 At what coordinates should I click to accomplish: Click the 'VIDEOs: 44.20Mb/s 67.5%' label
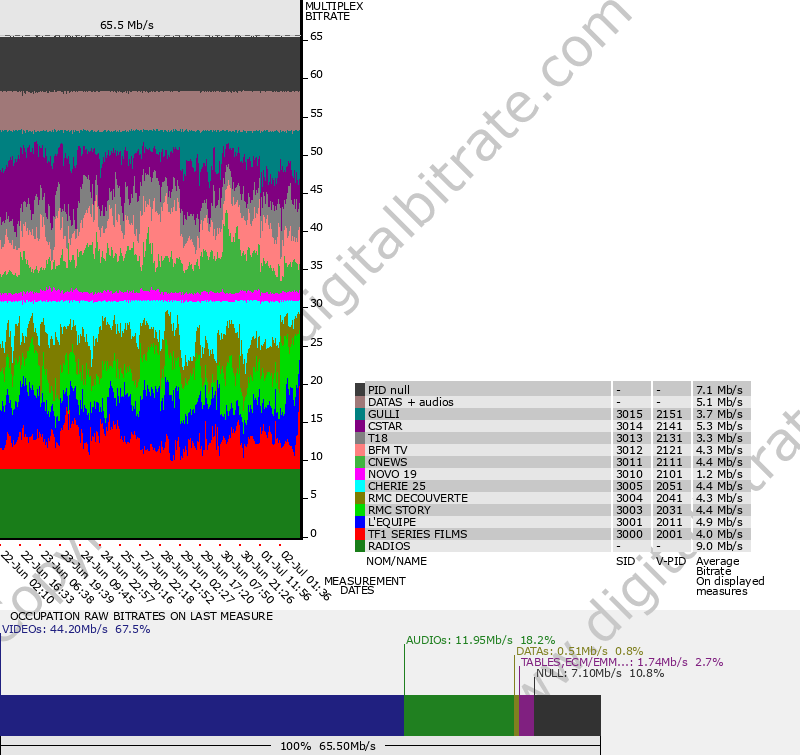(x=77, y=629)
